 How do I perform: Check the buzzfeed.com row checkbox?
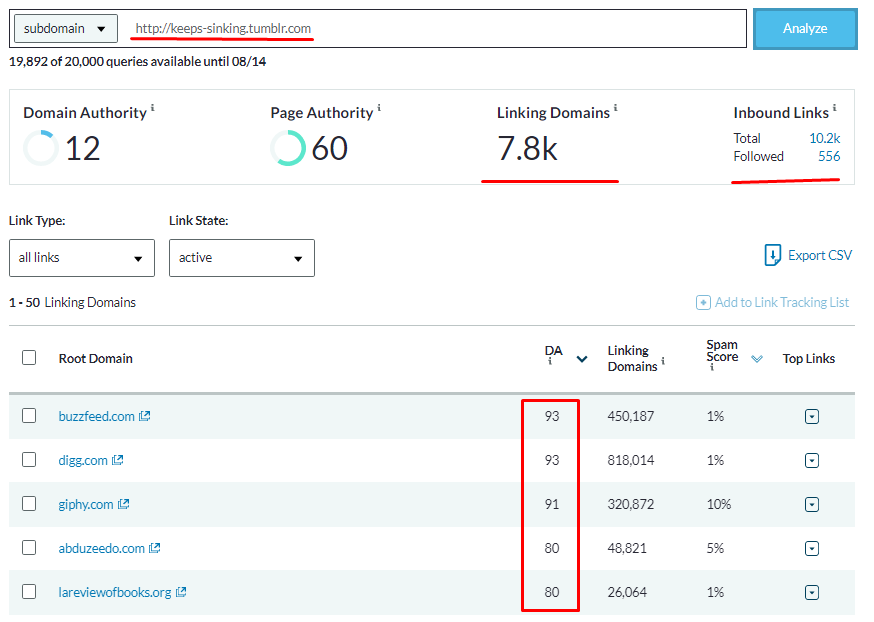pos(29,415)
